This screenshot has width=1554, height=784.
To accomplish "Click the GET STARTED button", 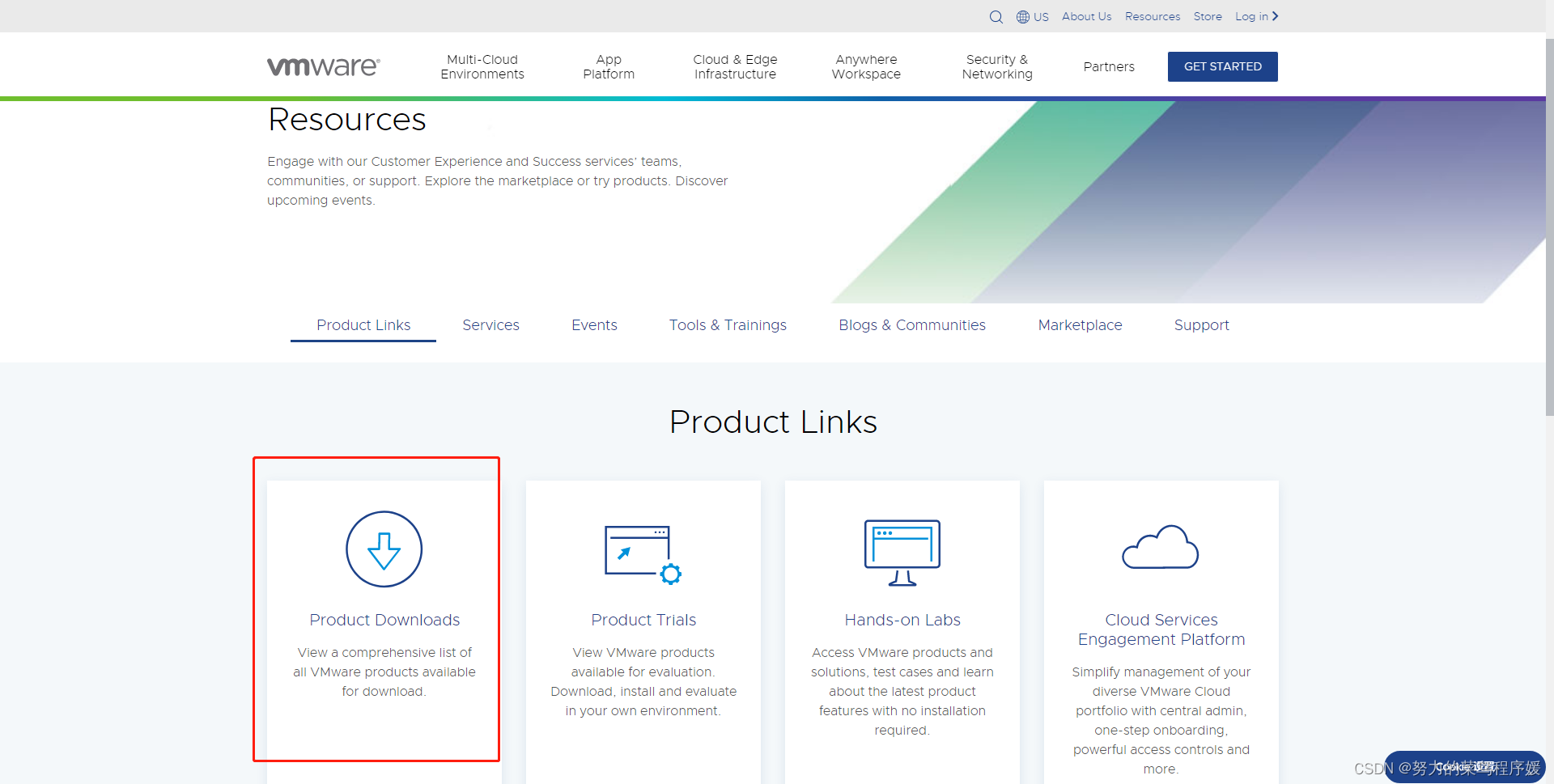I will (1222, 66).
